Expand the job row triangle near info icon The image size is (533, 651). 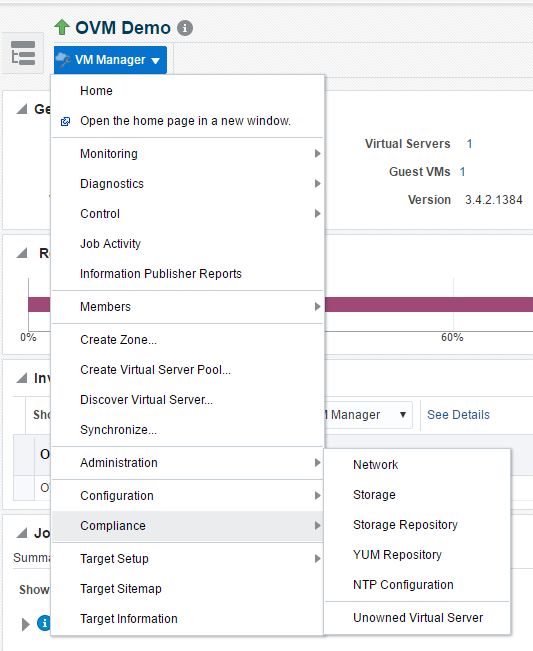pos(25,624)
